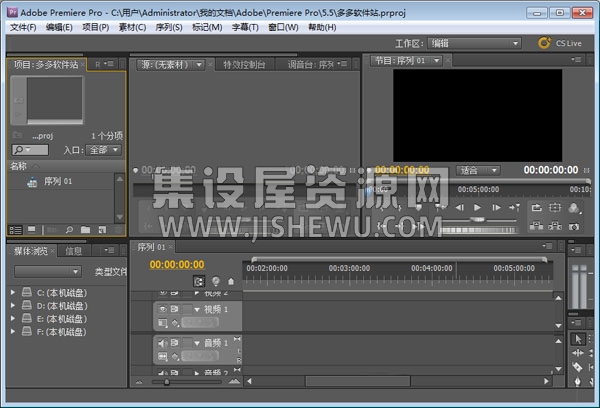Select the Selection arrow tool
Image resolution: width=600 pixels, height=408 pixels.
[578, 339]
